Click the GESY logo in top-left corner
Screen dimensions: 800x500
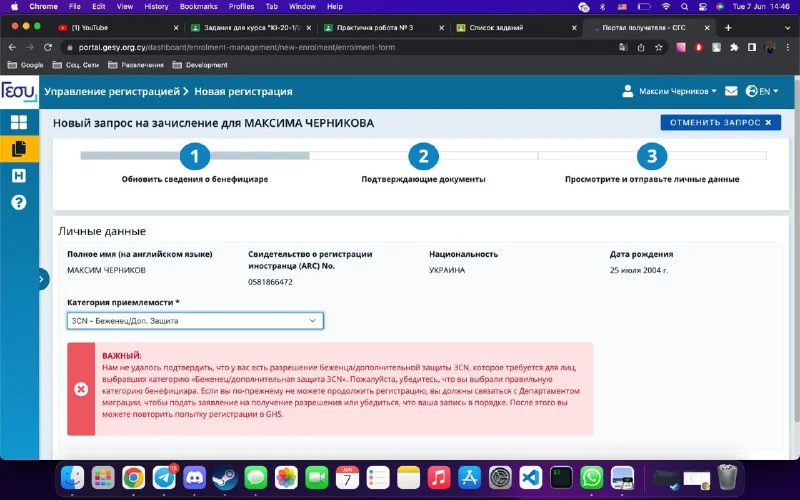click(18, 91)
